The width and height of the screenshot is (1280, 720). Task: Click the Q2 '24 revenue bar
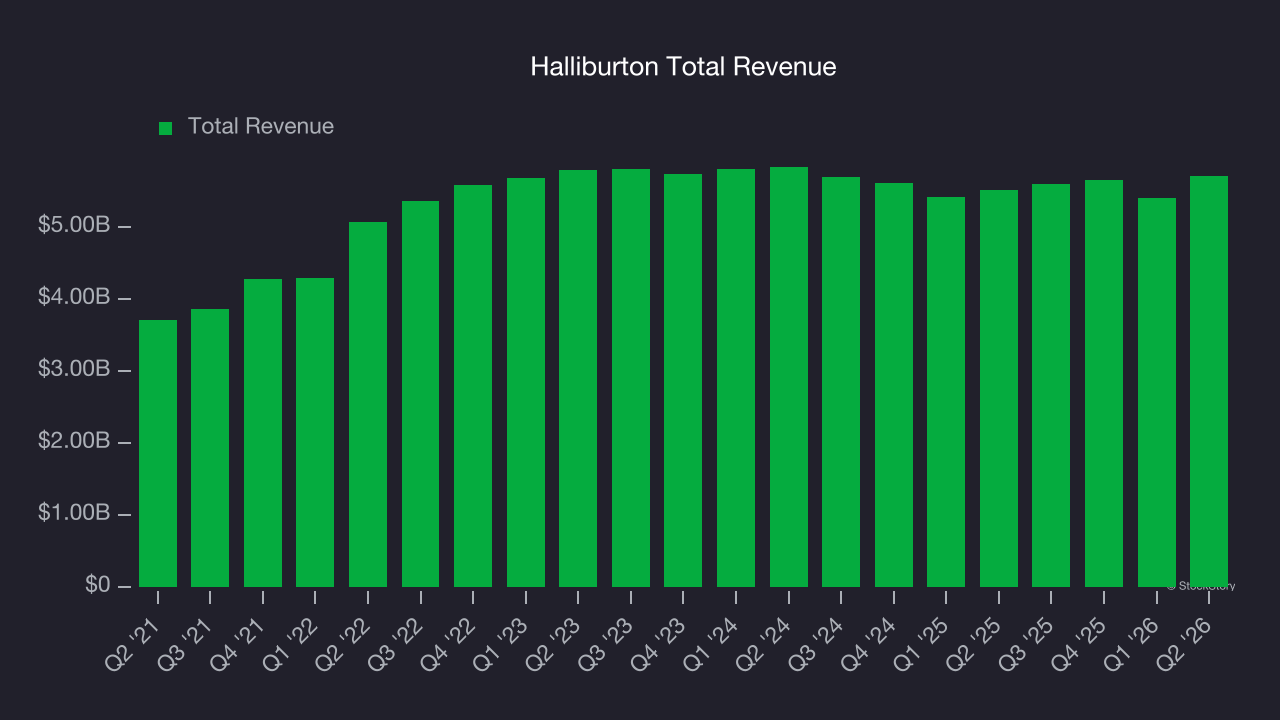coord(789,377)
